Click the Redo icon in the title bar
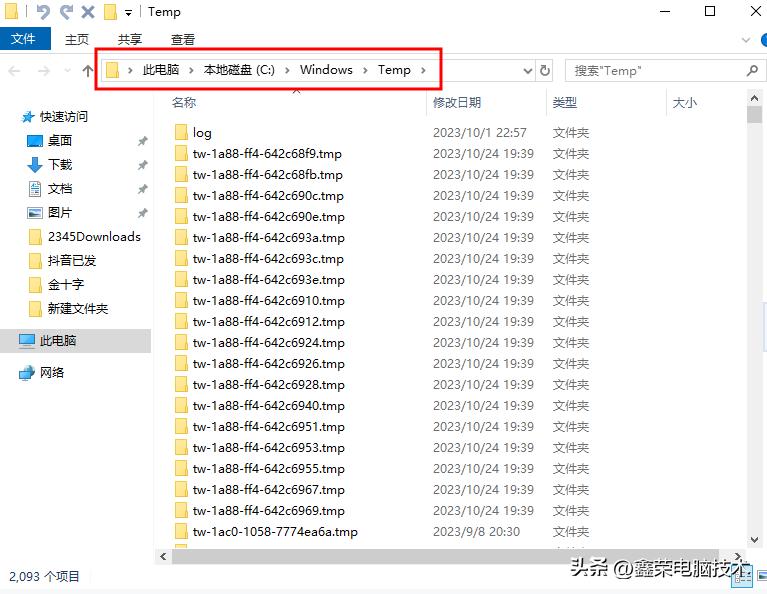Screen dimensions: 767x594 (x=66, y=12)
